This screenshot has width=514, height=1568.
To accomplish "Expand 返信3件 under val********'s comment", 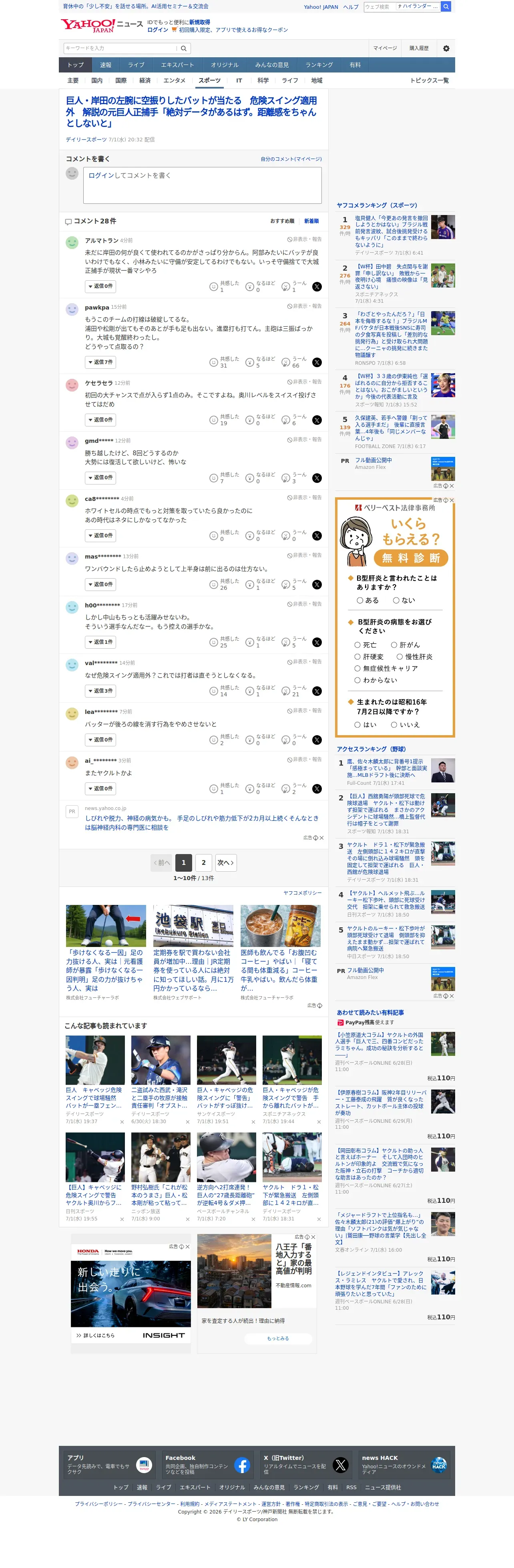I will tap(100, 691).
